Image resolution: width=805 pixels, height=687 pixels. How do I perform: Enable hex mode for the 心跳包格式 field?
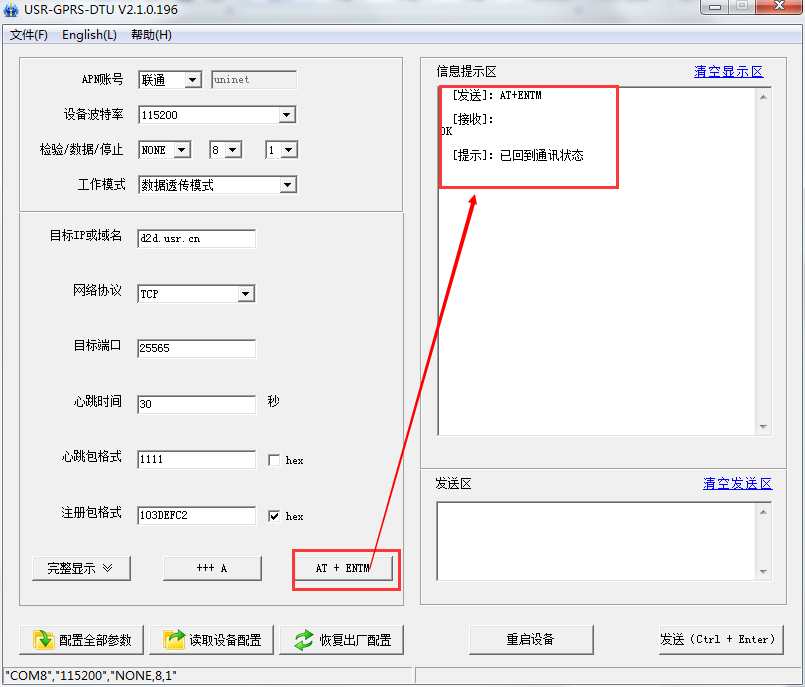pos(274,459)
